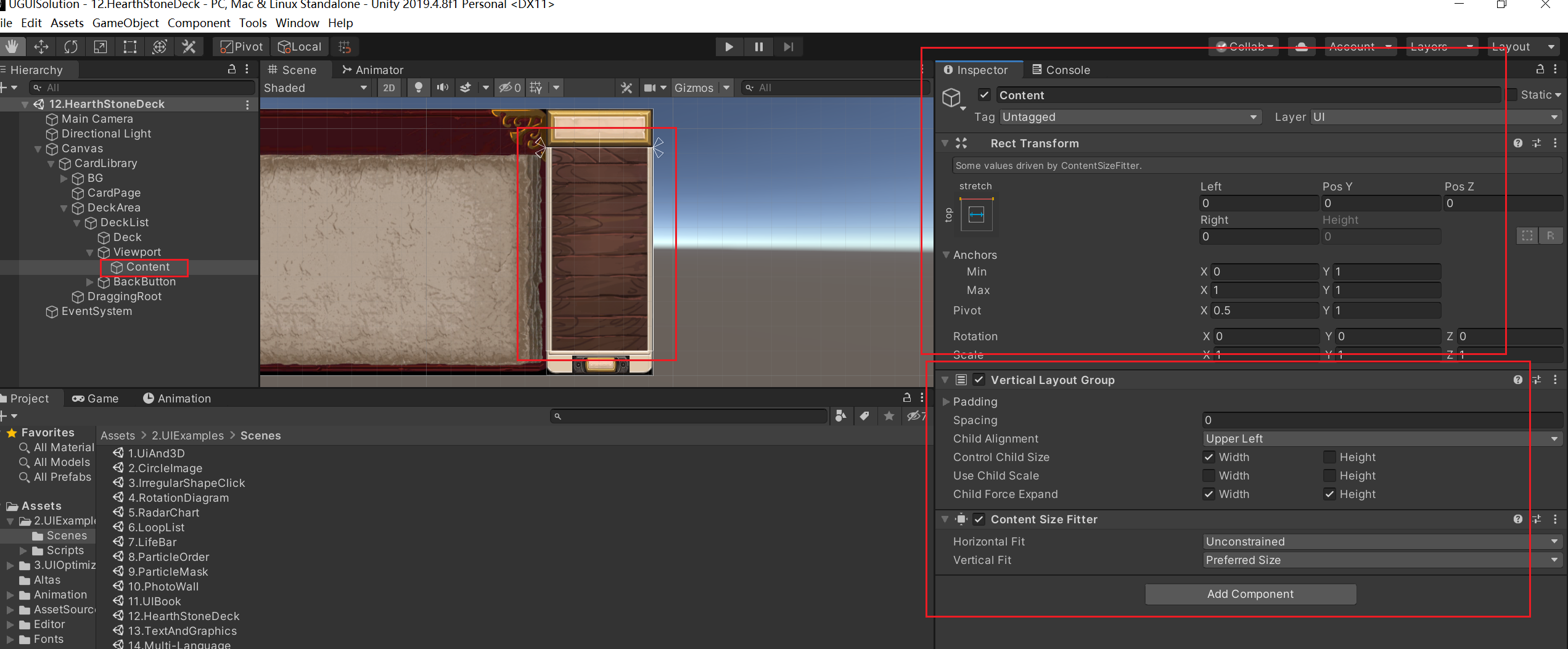Click the Spacing input field
Viewport: 1568px width, 649px height.
pyautogui.click(x=1381, y=420)
